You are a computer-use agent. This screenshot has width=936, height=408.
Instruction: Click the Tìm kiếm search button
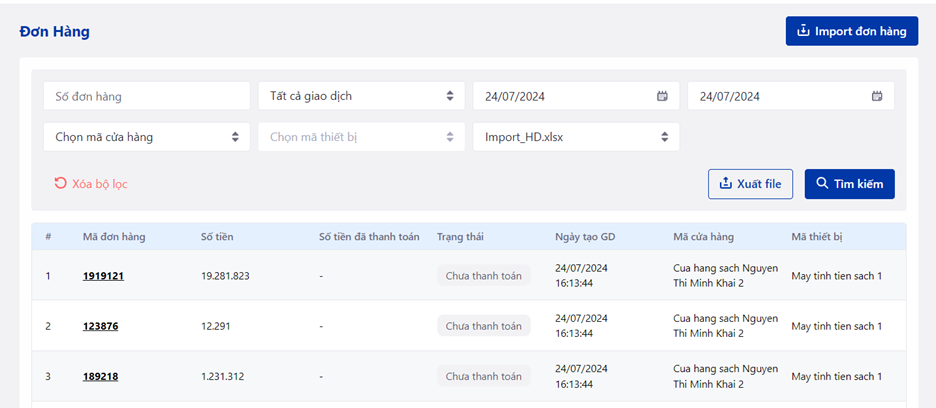[x=849, y=184]
